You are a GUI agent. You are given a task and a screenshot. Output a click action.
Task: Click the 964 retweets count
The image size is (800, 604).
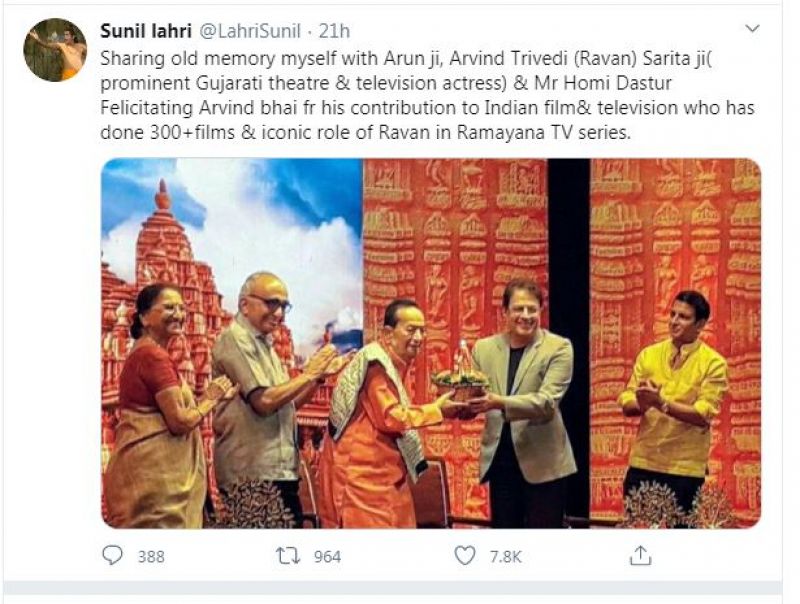click(x=327, y=557)
